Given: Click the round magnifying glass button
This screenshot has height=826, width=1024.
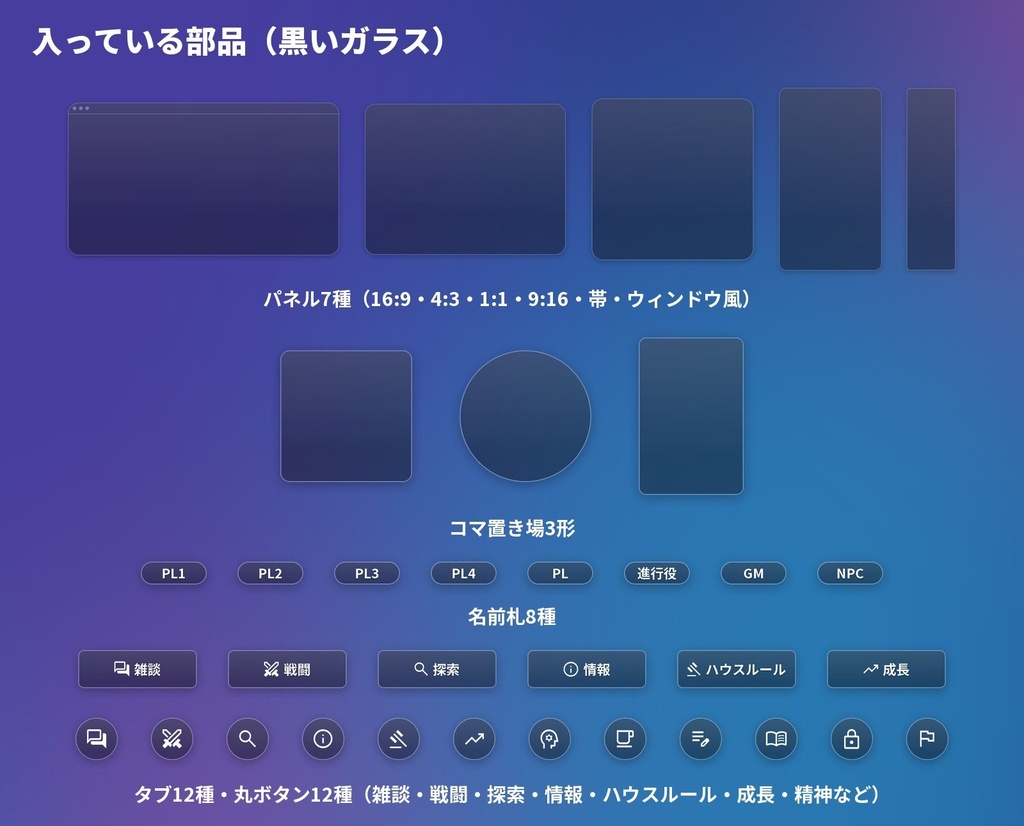Looking at the screenshot, I should [x=248, y=739].
